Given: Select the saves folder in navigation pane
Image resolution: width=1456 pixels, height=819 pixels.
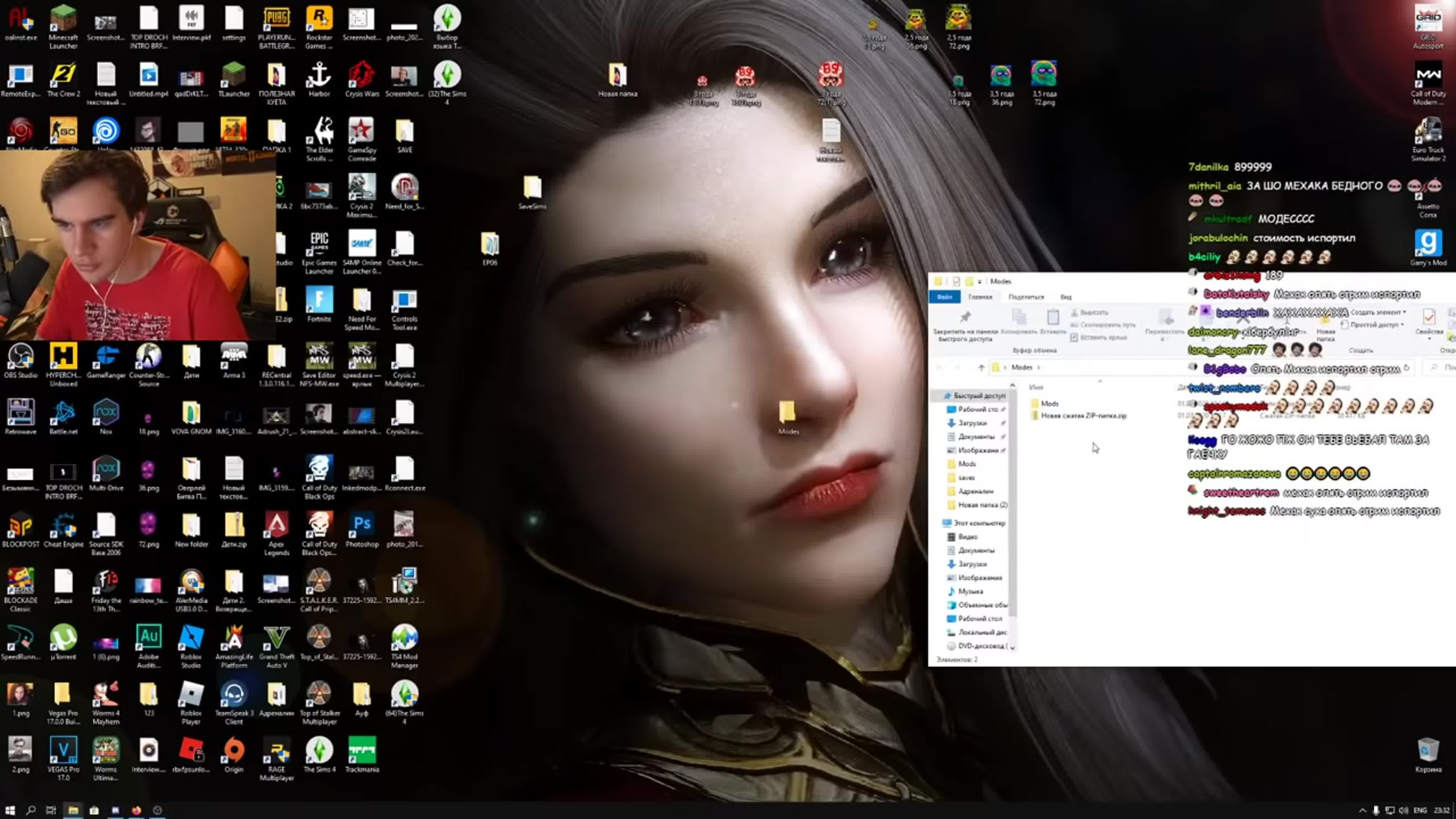Looking at the screenshot, I should pyautogui.click(x=966, y=478).
